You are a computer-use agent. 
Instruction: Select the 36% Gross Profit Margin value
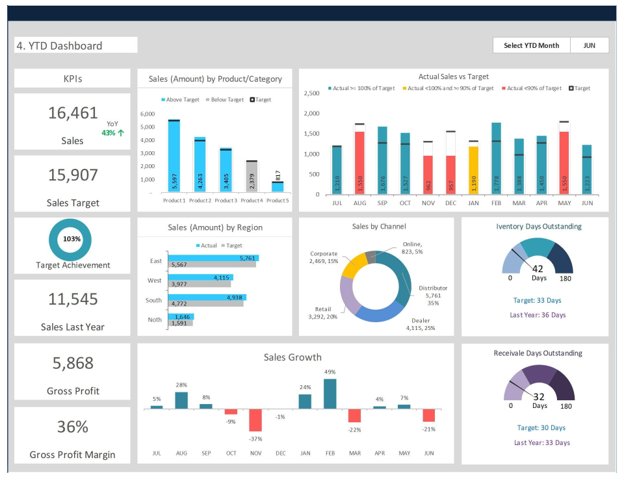(x=73, y=427)
